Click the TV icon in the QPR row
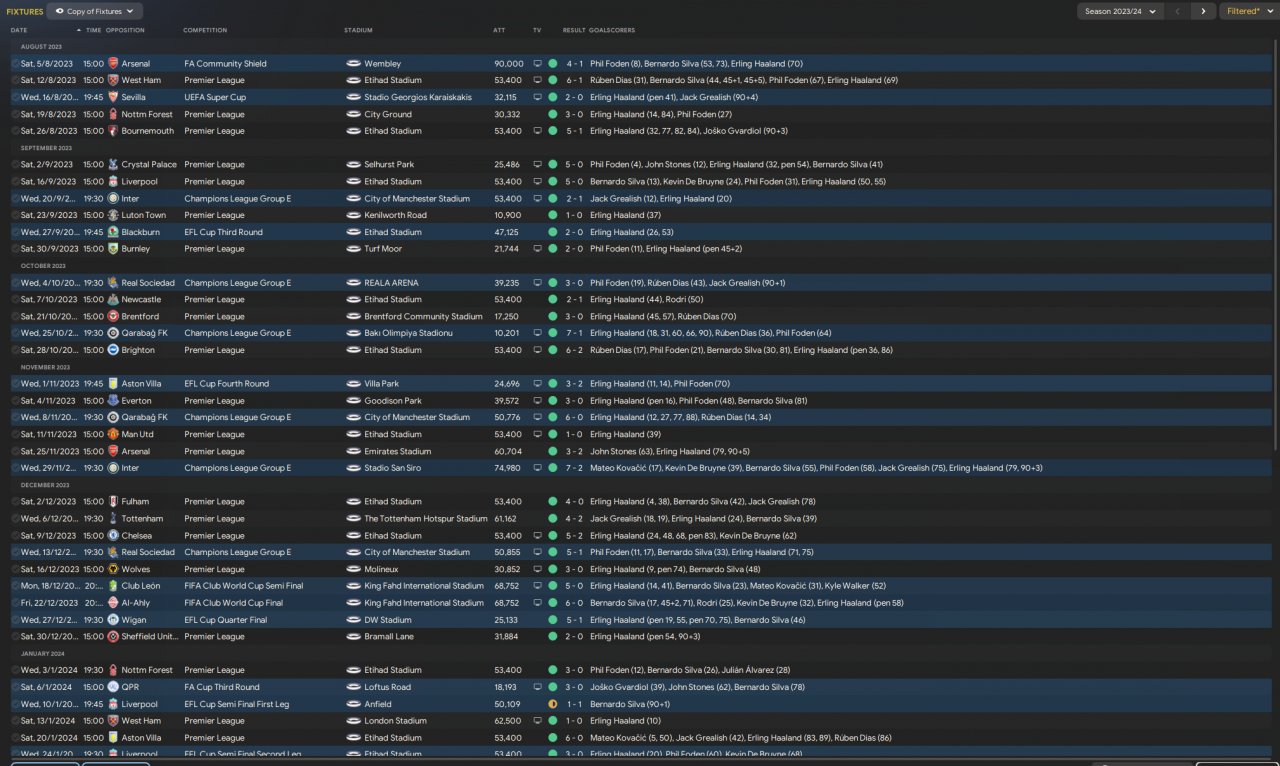Viewport: 1280px width, 766px height. click(x=537, y=687)
